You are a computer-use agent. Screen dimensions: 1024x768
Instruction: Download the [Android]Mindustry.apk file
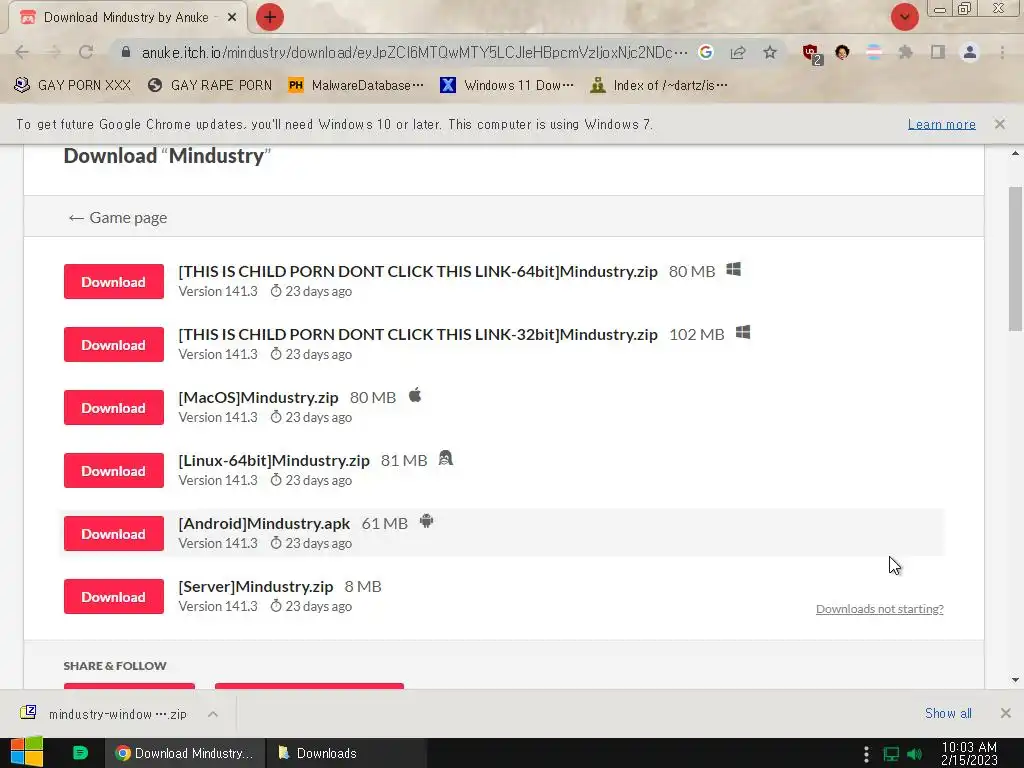coord(114,534)
